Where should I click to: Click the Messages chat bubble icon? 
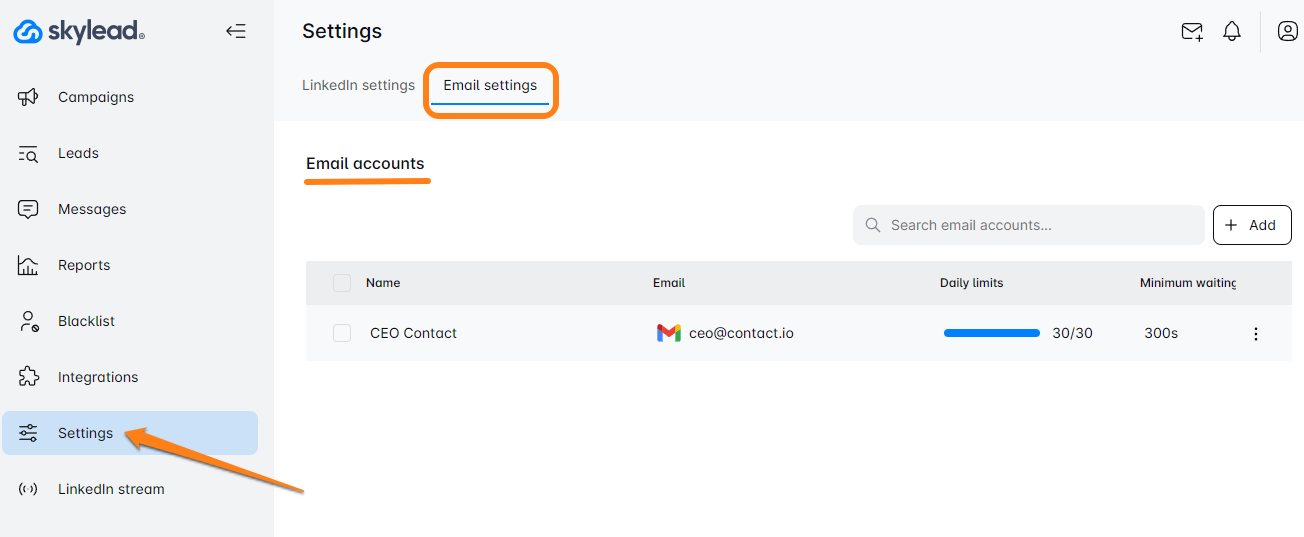pyautogui.click(x=28, y=209)
